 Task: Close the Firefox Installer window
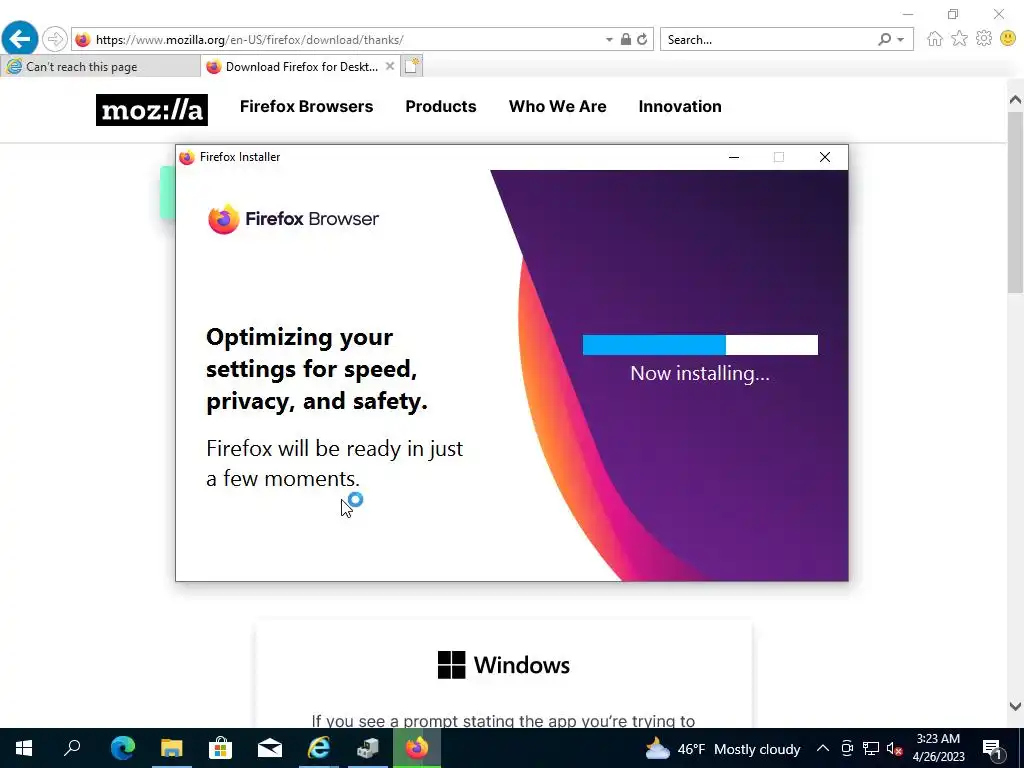click(825, 157)
